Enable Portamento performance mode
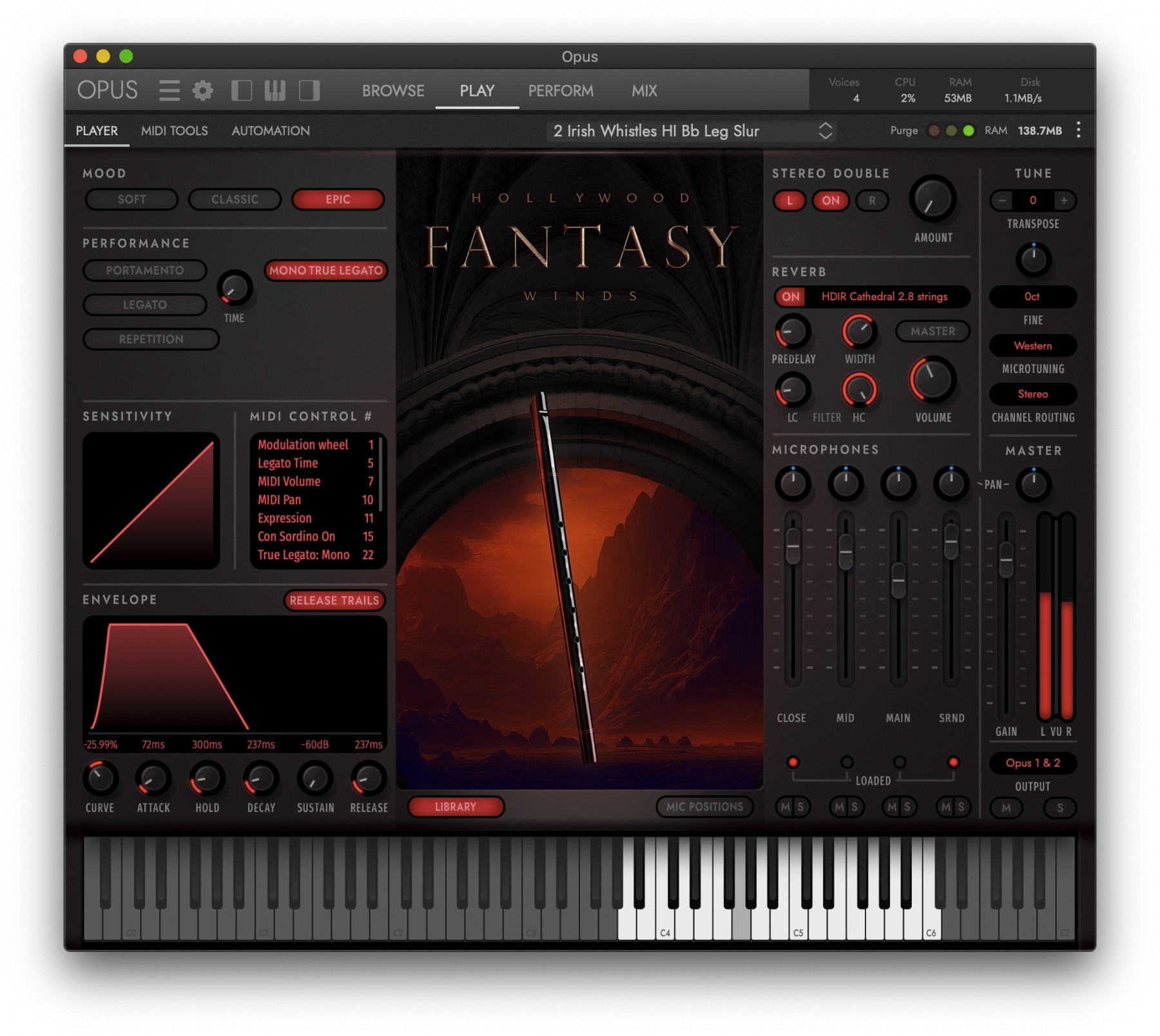Screen dimensions: 1160x1036 145,271
